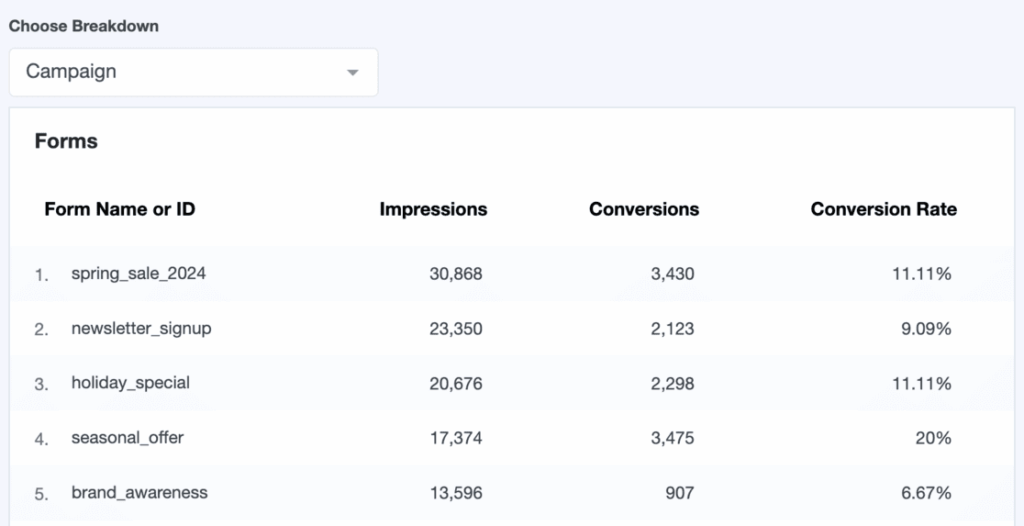The height and width of the screenshot is (526, 1024).
Task: Click the Form Name or ID column header
Action: [x=120, y=209]
